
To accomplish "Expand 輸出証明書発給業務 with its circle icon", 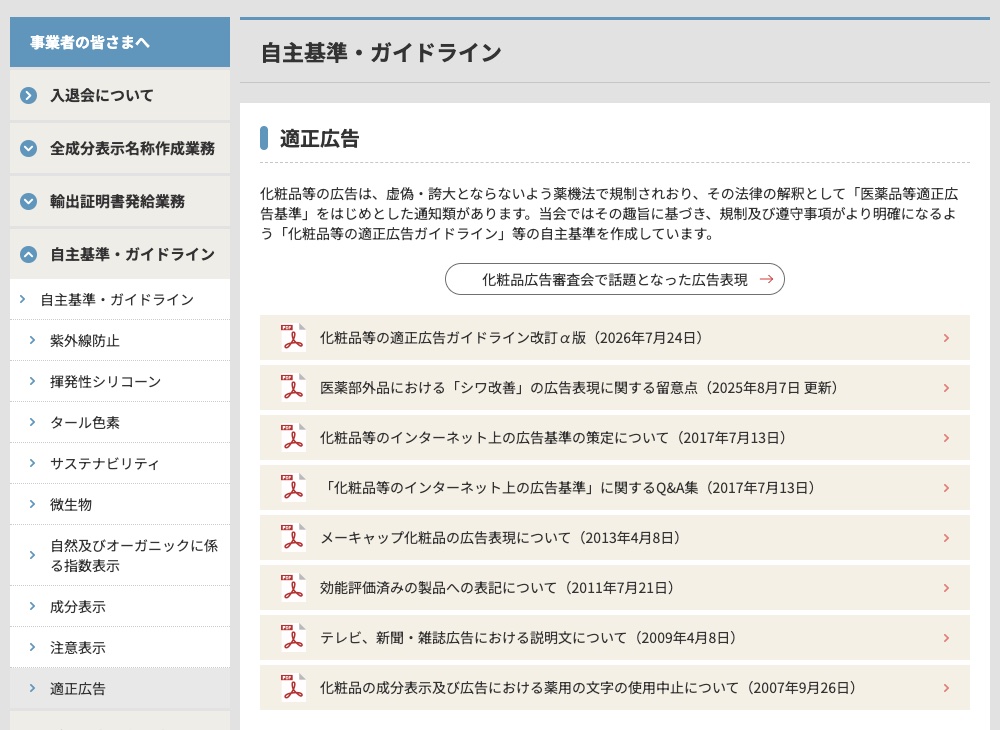I will [28, 201].
